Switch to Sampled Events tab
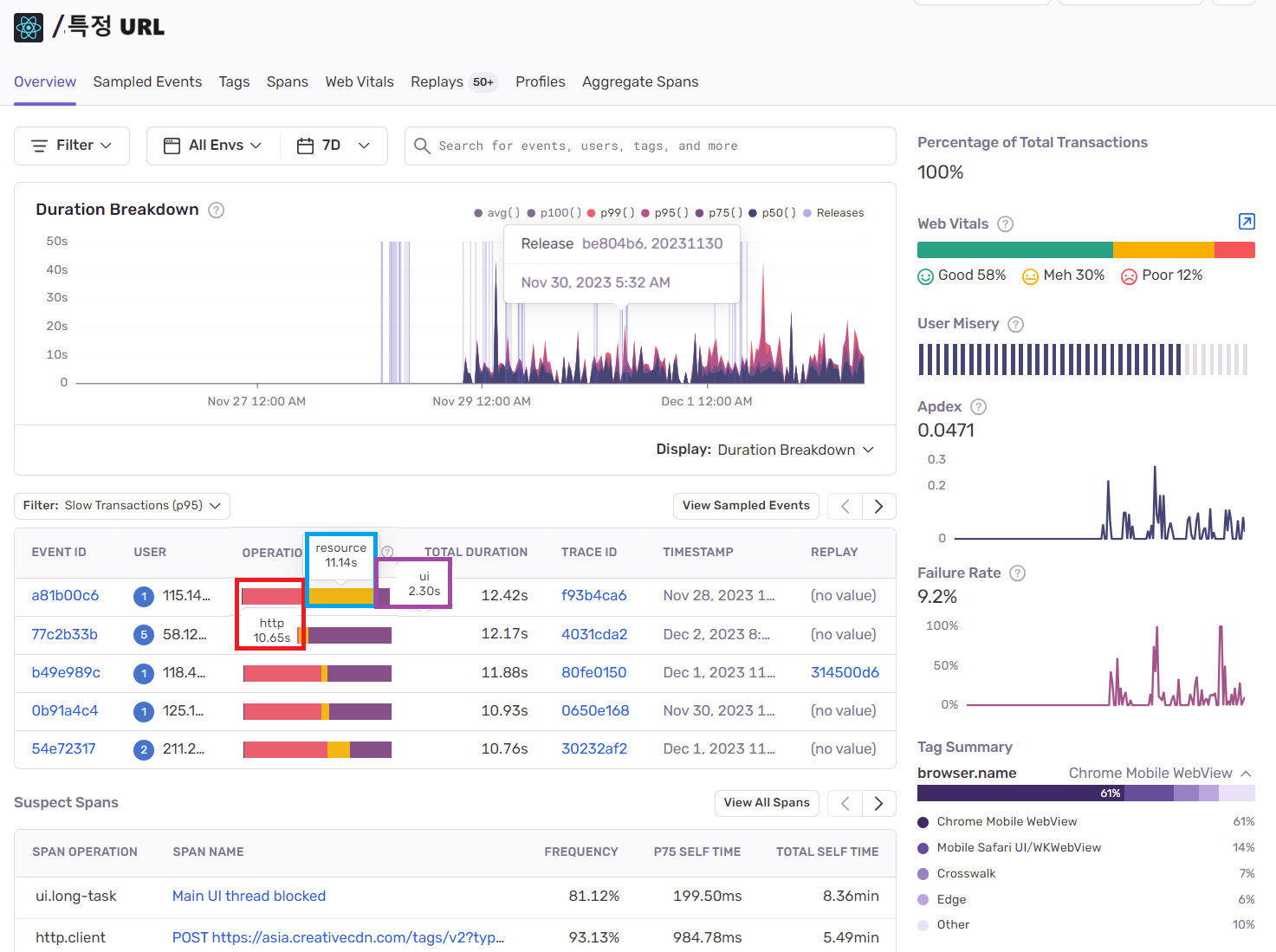 [x=147, y=82]
